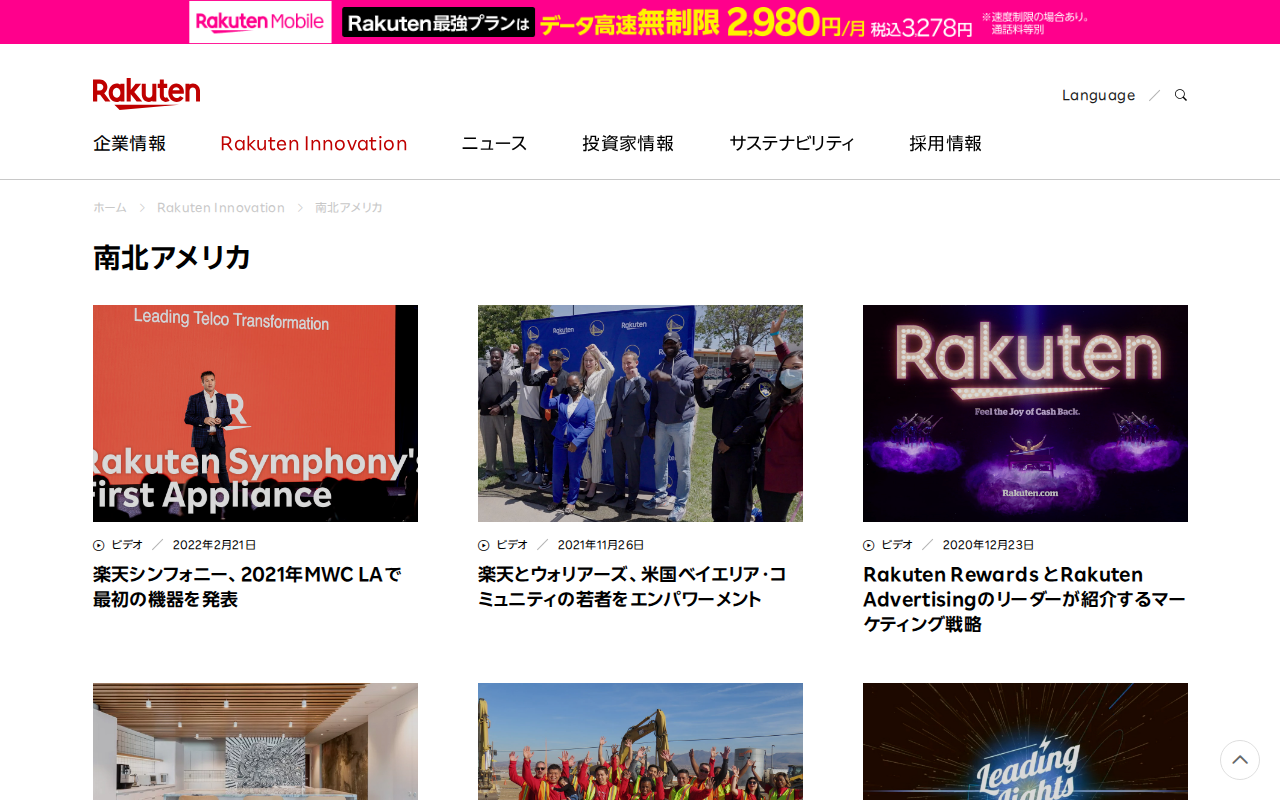The height and width of the screenshot is (800, 1280).
Task: Click the date 2020年12月23日
Action: pyautogui.click(x=988, y=545)
